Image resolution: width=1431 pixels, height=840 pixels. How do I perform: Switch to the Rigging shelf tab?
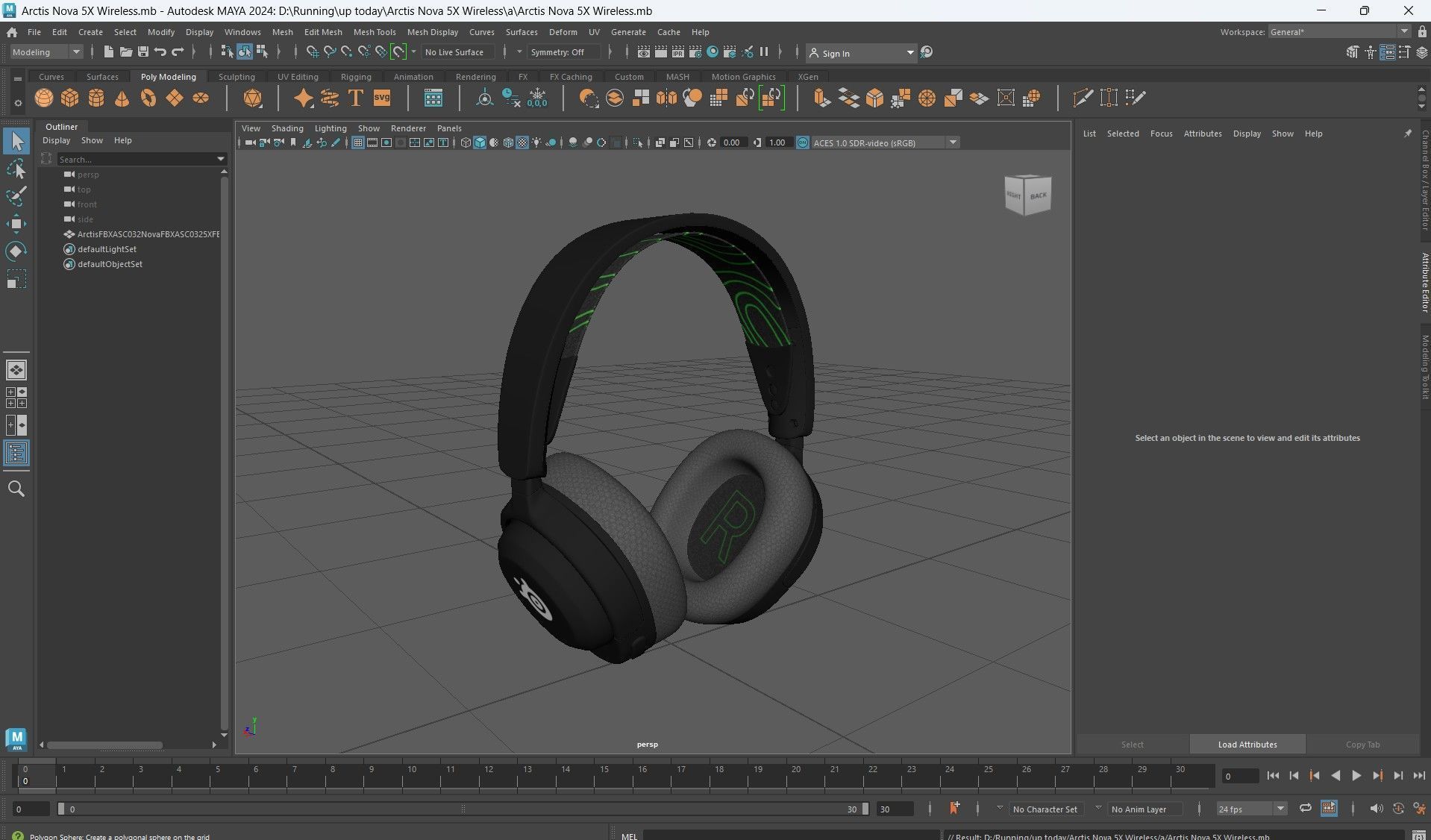pyautogui.click(x=355, y=77)
